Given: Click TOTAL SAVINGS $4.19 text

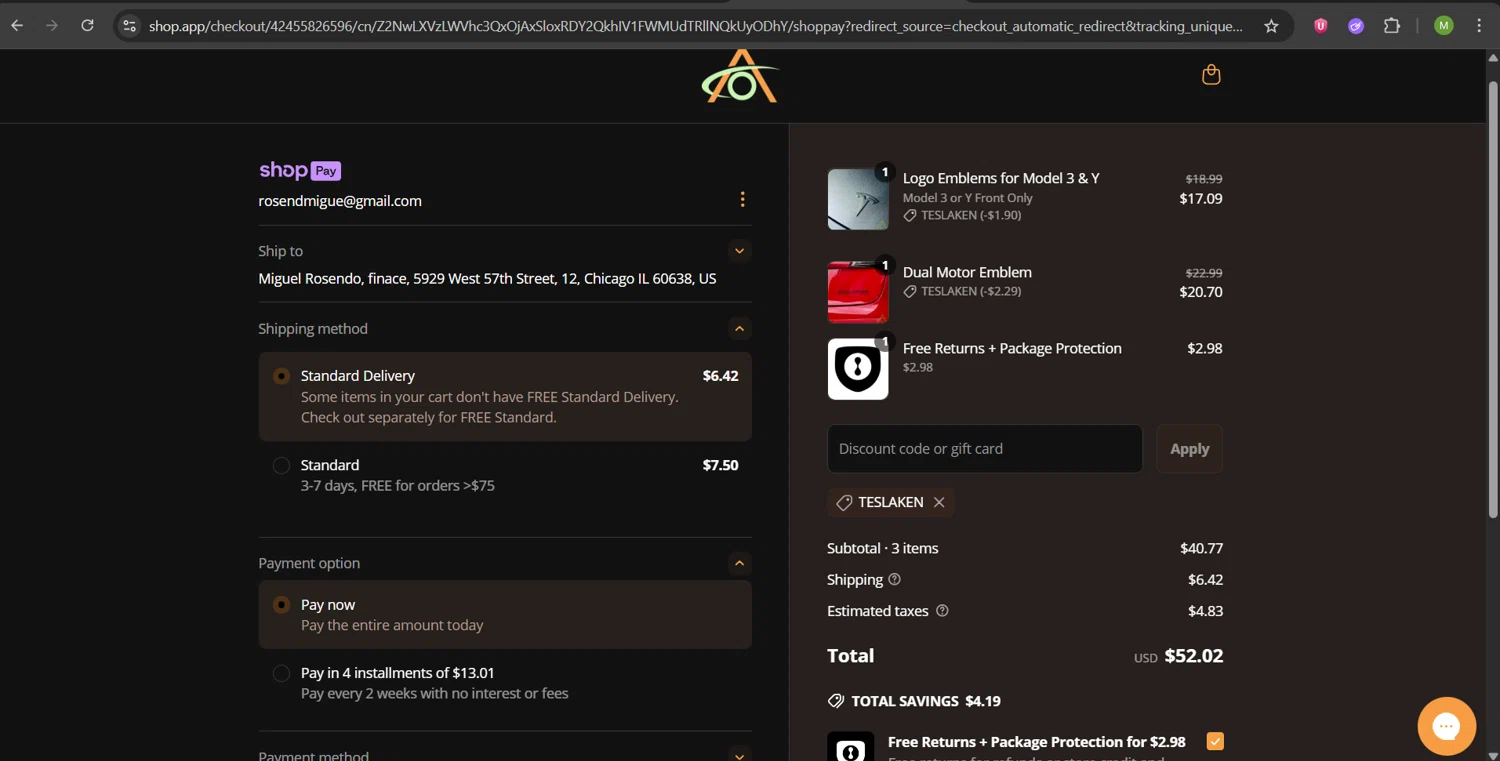Looking at the screenshot, I should click(926, 701).
